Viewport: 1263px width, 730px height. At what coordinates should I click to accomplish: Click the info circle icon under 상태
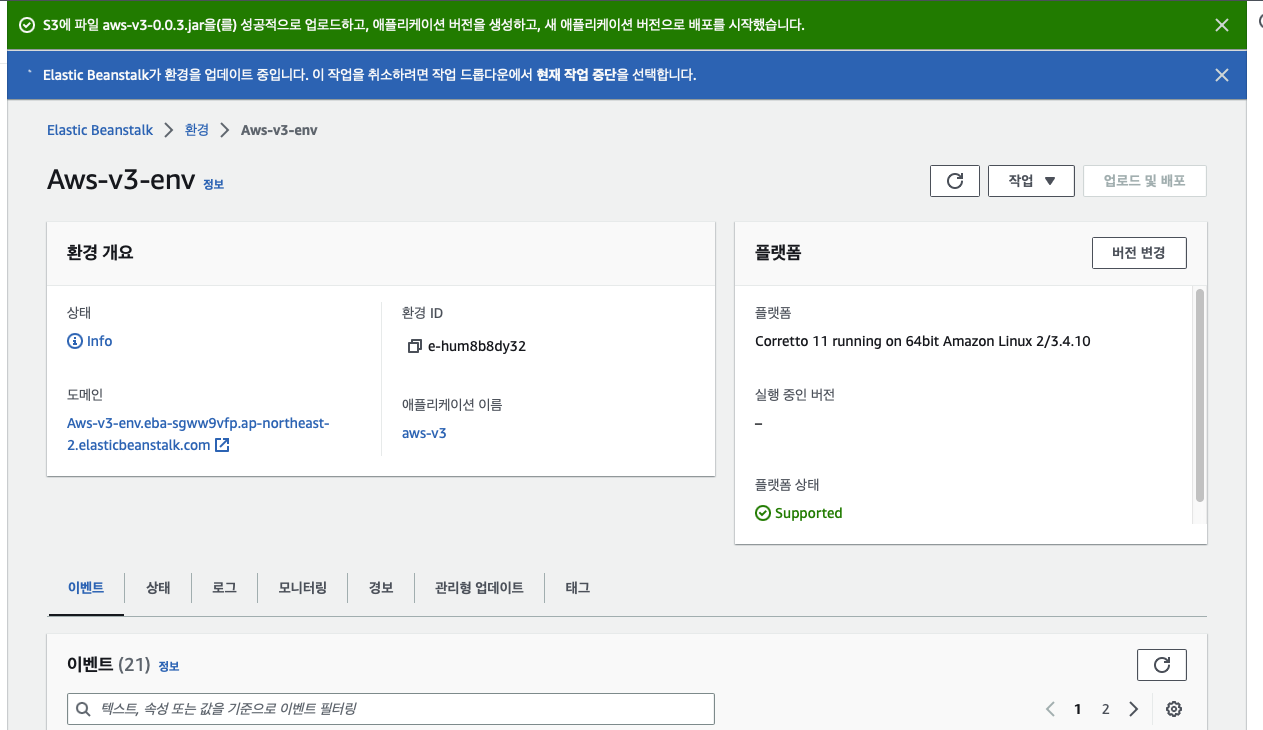pyautogui.click(x=75, y=341)
